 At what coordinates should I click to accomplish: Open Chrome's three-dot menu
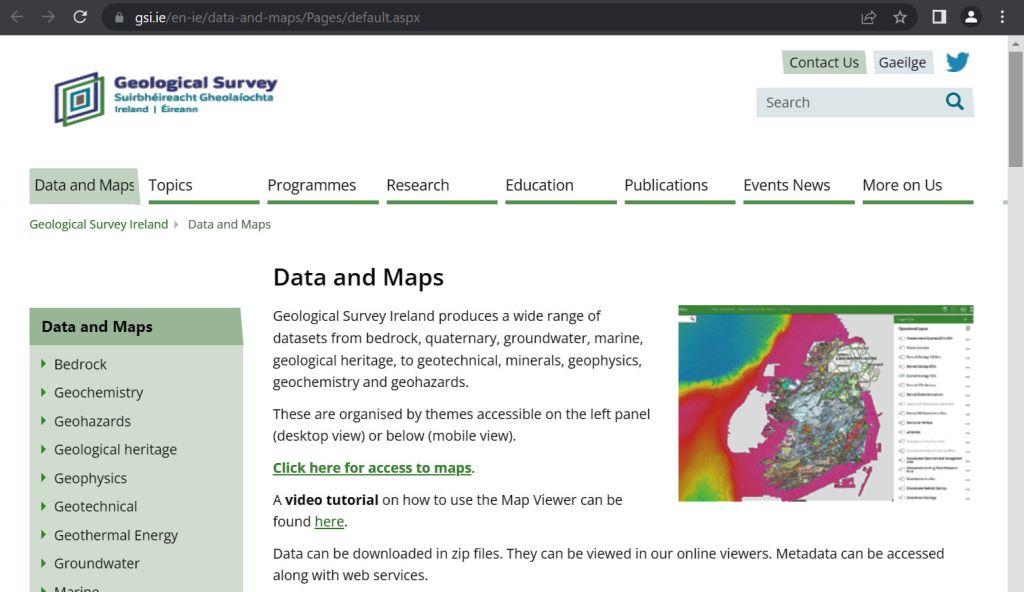click(1002, 17)
